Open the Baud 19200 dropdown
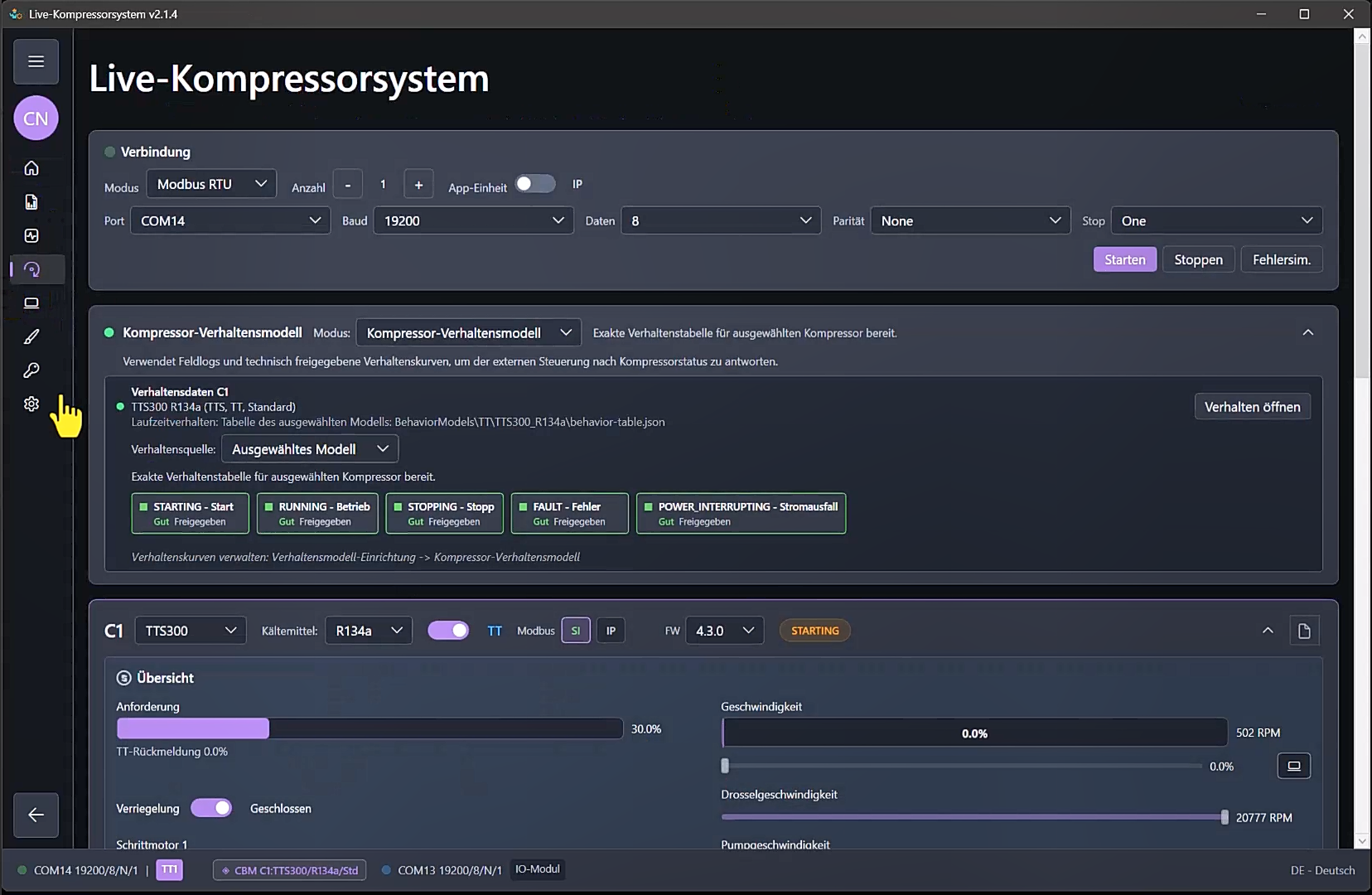The image size is (1372, 895). (x=473, y=220)
